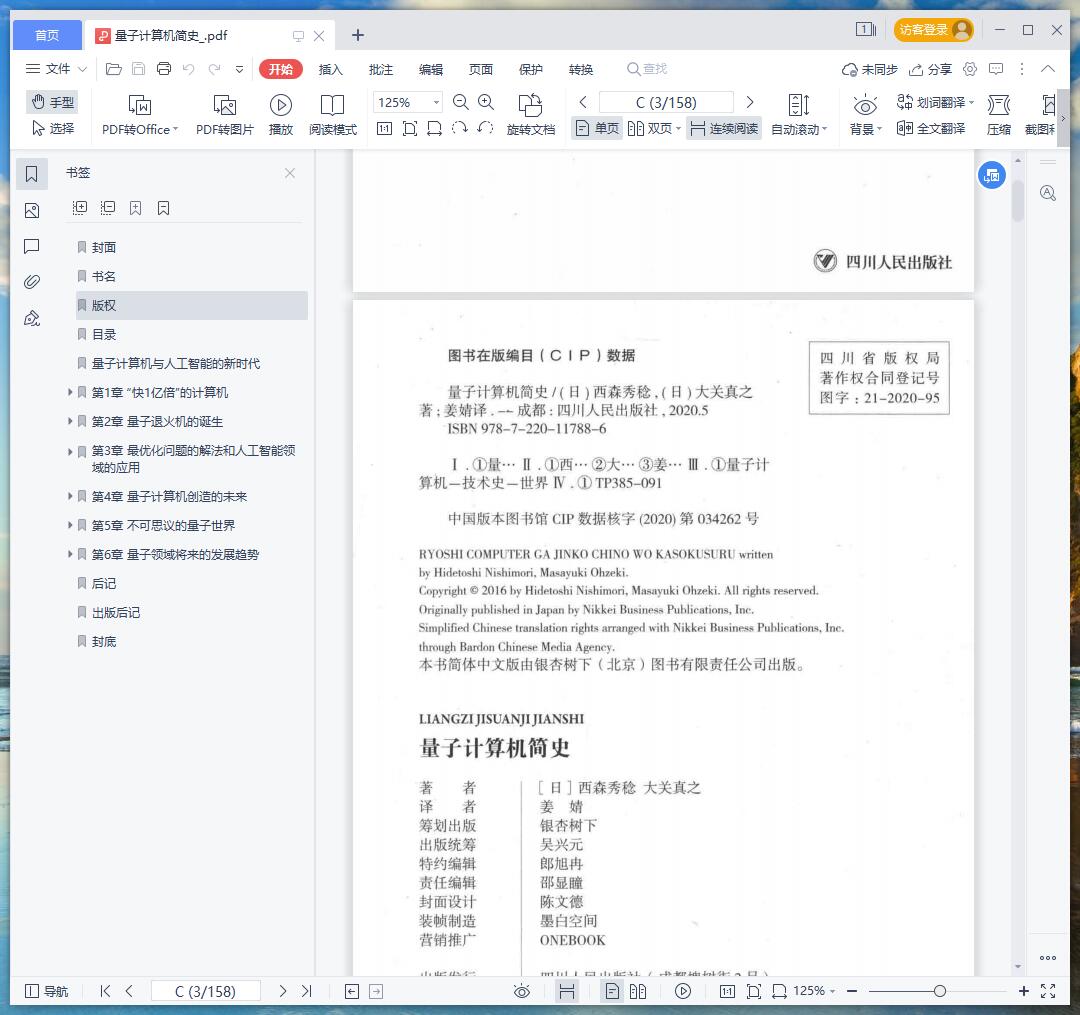Image resolution: width=1080 pixels, height=1015 pixels.
Task: Click the PDF转图片 icon
Action: [225, 114]
